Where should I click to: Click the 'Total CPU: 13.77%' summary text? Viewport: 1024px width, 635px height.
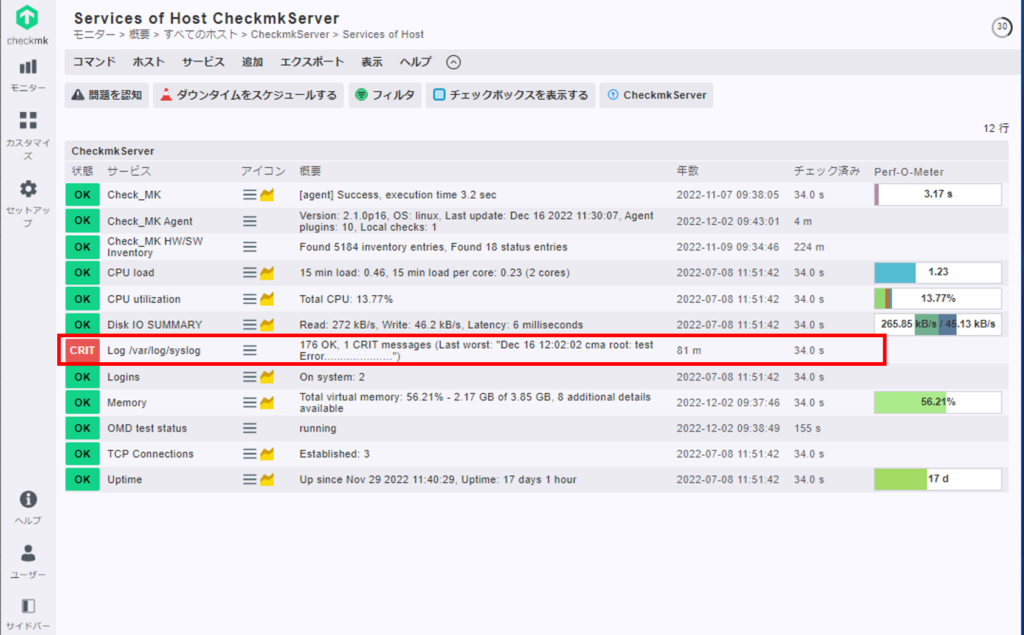[346, 299]
